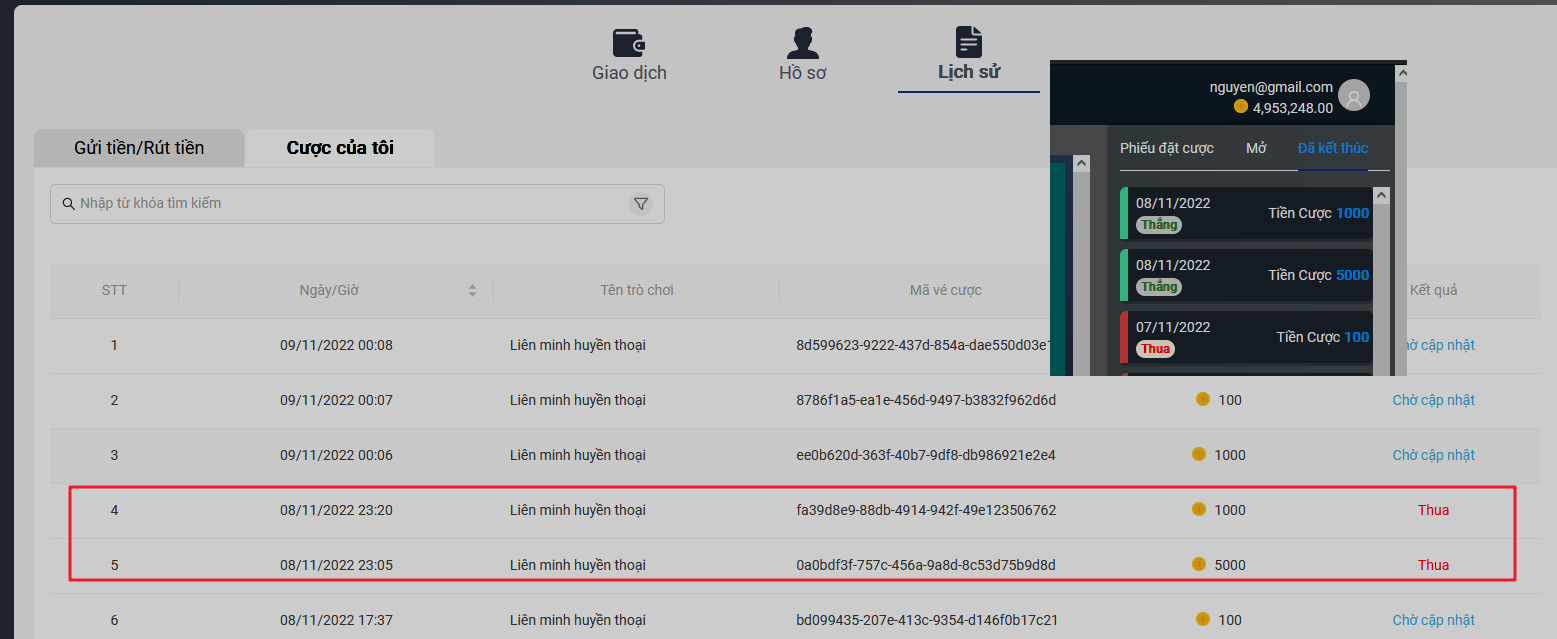Image resolution: width=1557 pixels, height=639 pixels.
Task: Open the Hồ sơ profile icon
Action: click(802, 43)
